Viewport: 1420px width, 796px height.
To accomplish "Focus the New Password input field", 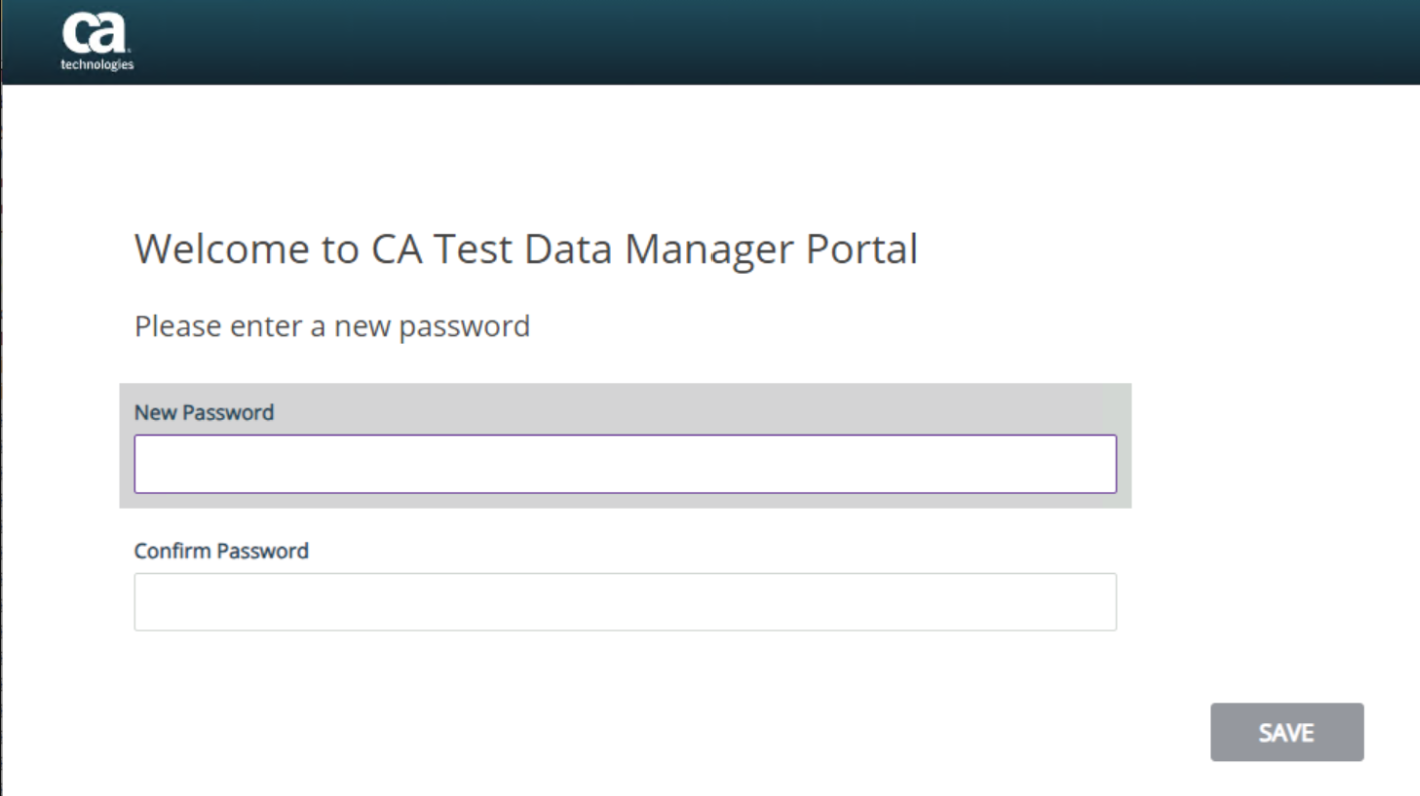I will coord(625,464).
